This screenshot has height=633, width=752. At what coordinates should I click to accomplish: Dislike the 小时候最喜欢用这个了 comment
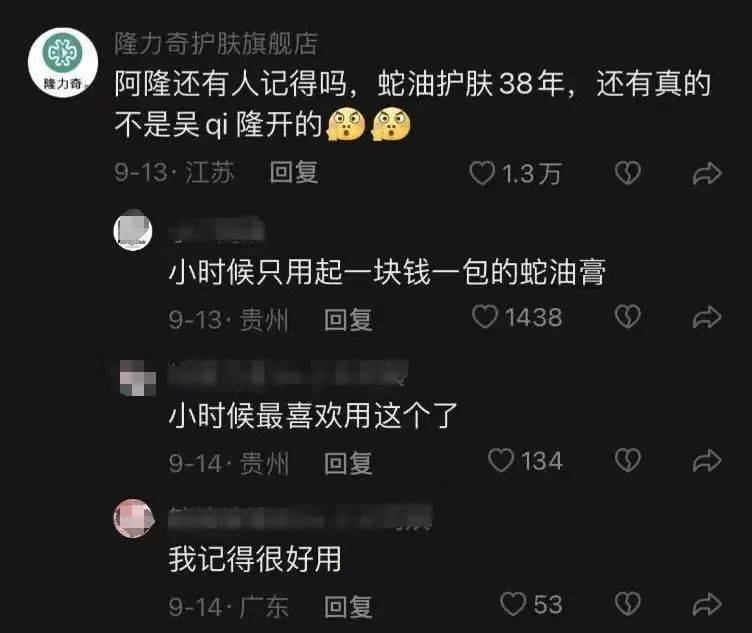point(627,460)
